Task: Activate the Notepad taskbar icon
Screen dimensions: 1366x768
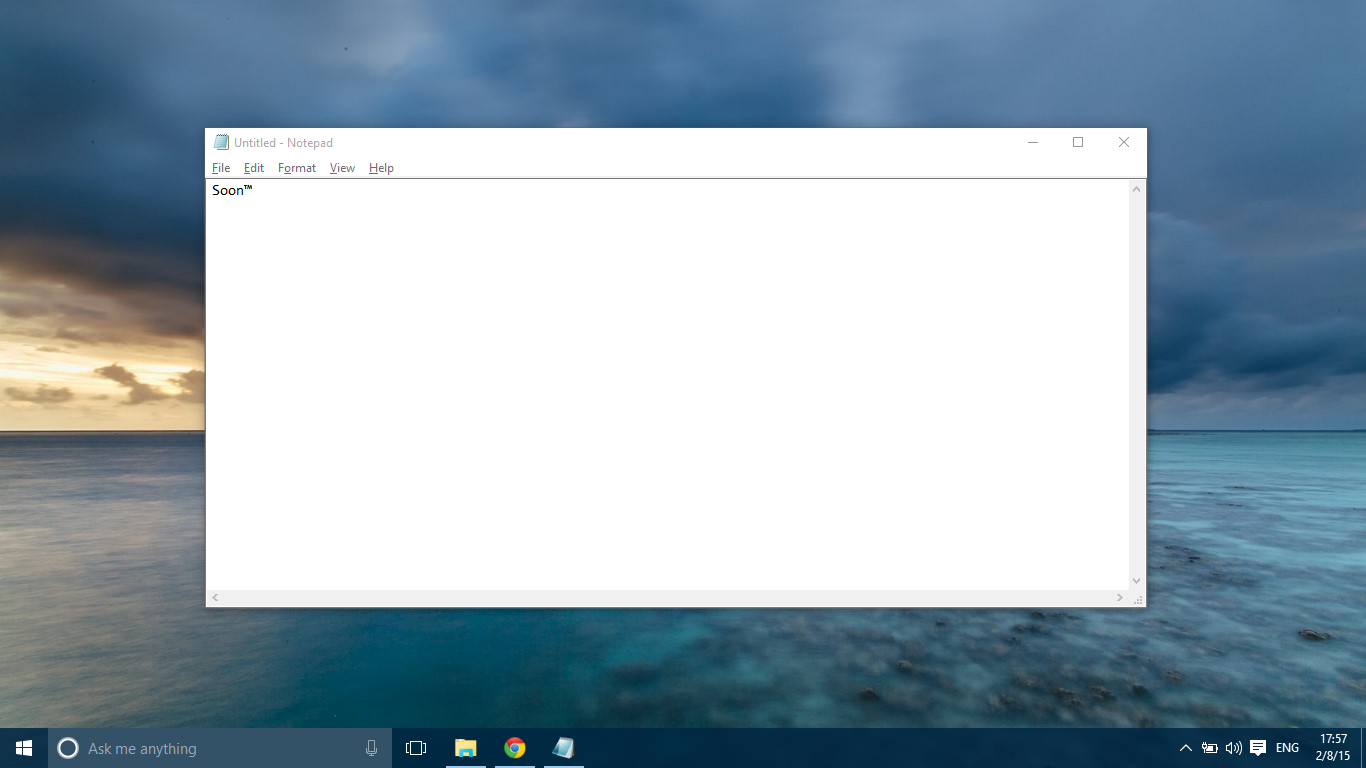Action: pos(563,747)
